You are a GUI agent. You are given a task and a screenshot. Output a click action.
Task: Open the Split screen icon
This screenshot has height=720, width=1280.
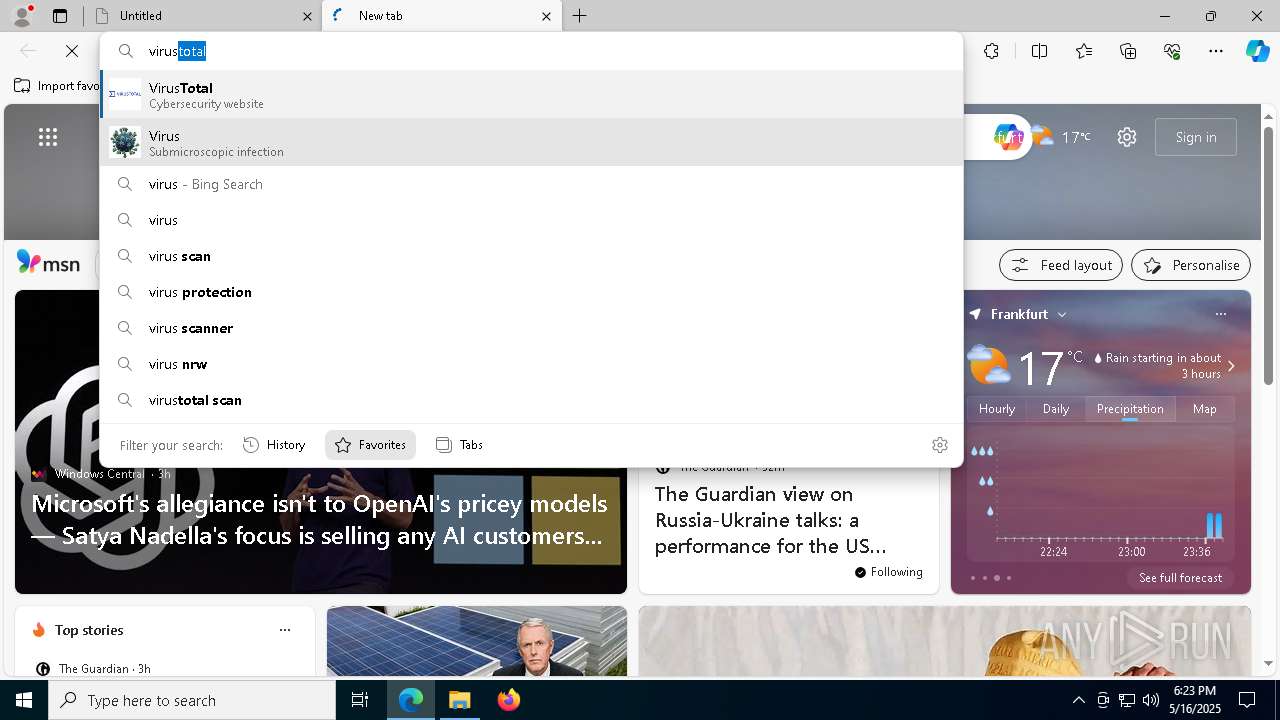pyautogui.click(x=1039, y=51)
